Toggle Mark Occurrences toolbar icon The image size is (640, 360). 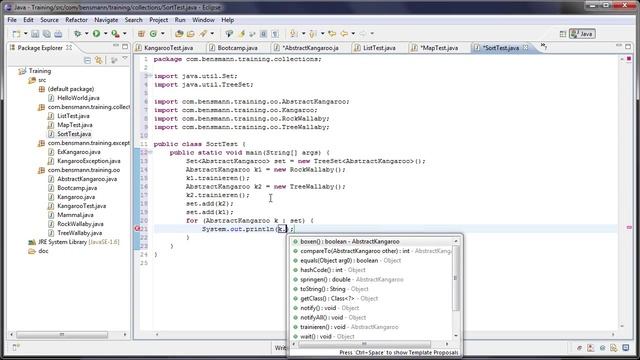pos(242,34)
